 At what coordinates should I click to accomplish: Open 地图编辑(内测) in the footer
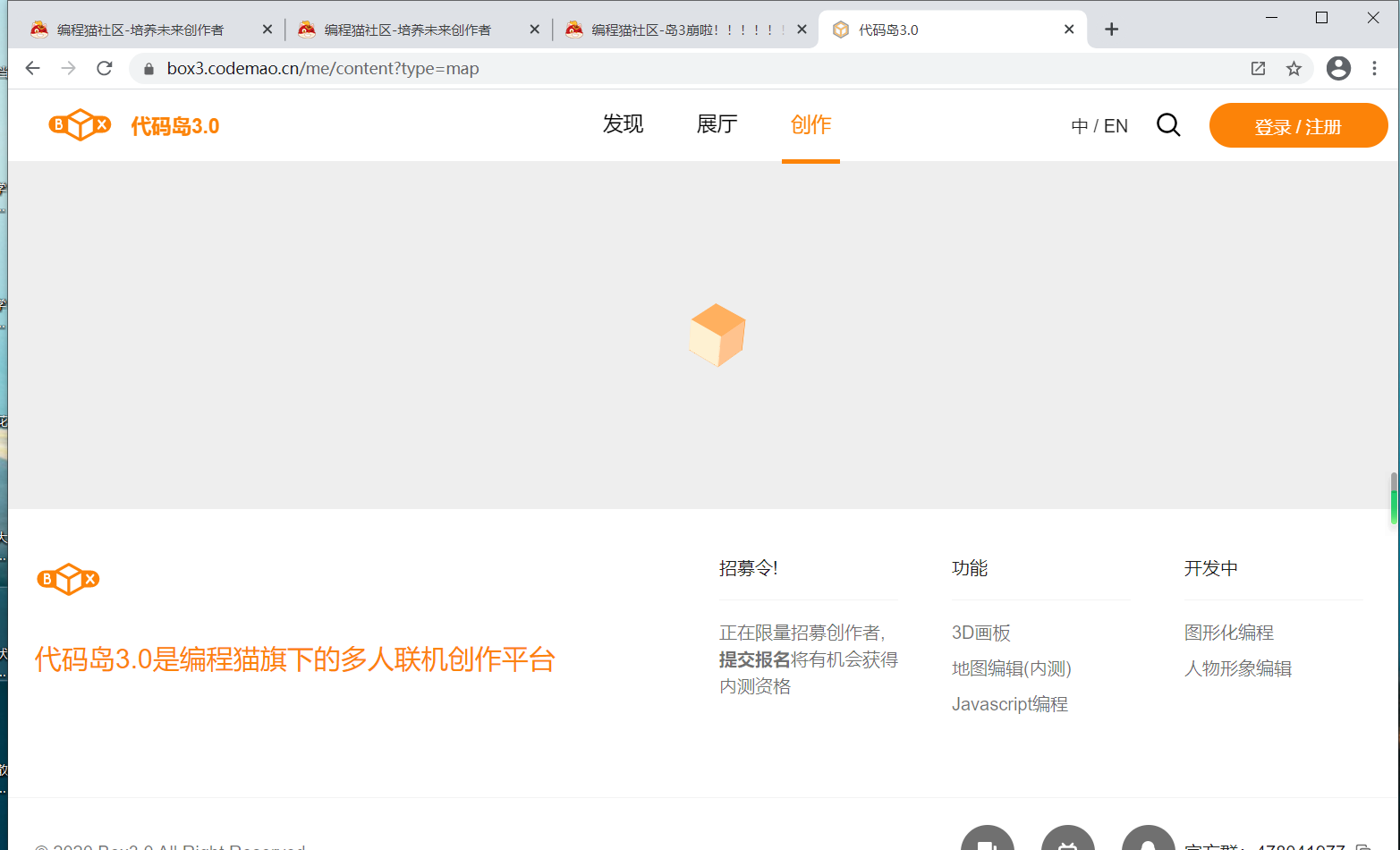pos(1012,668)
